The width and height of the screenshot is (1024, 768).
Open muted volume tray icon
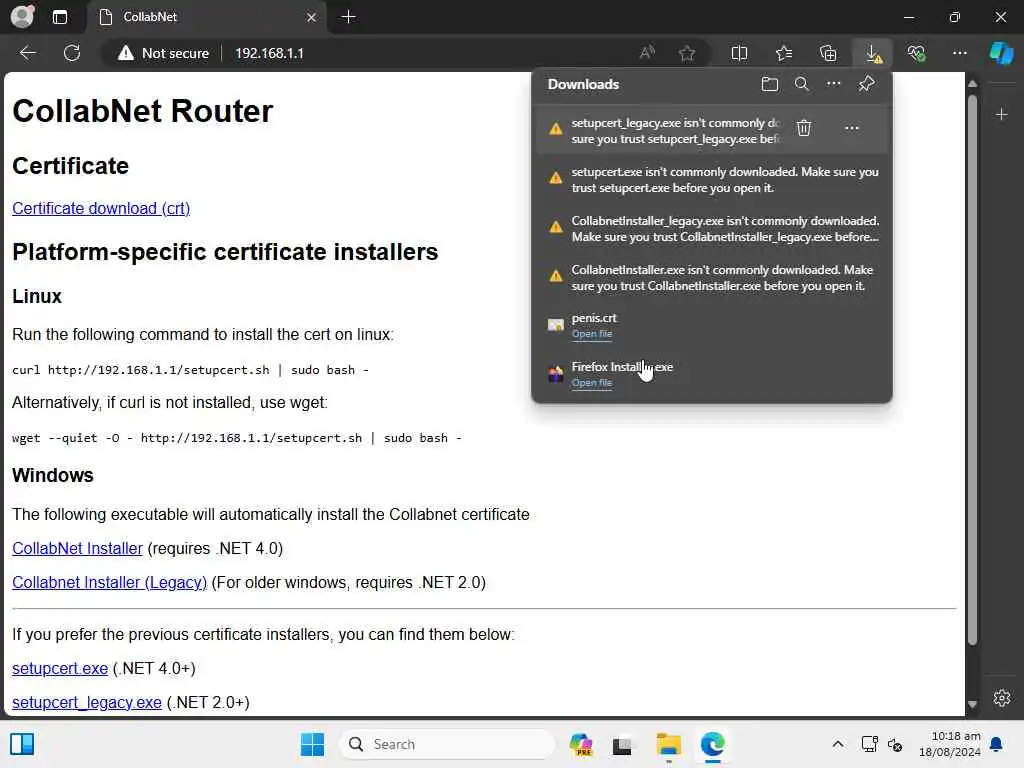click(895, 744)
